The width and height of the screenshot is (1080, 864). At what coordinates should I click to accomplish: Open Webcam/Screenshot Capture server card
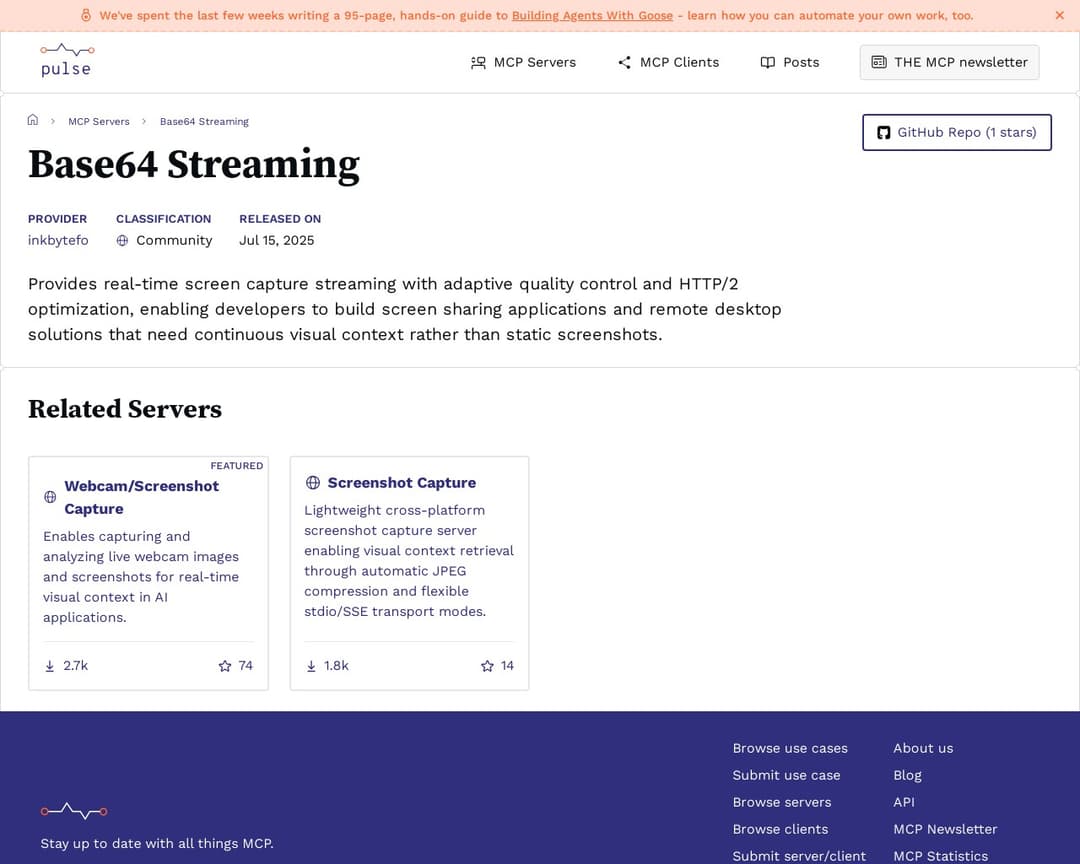coord(141,497)
